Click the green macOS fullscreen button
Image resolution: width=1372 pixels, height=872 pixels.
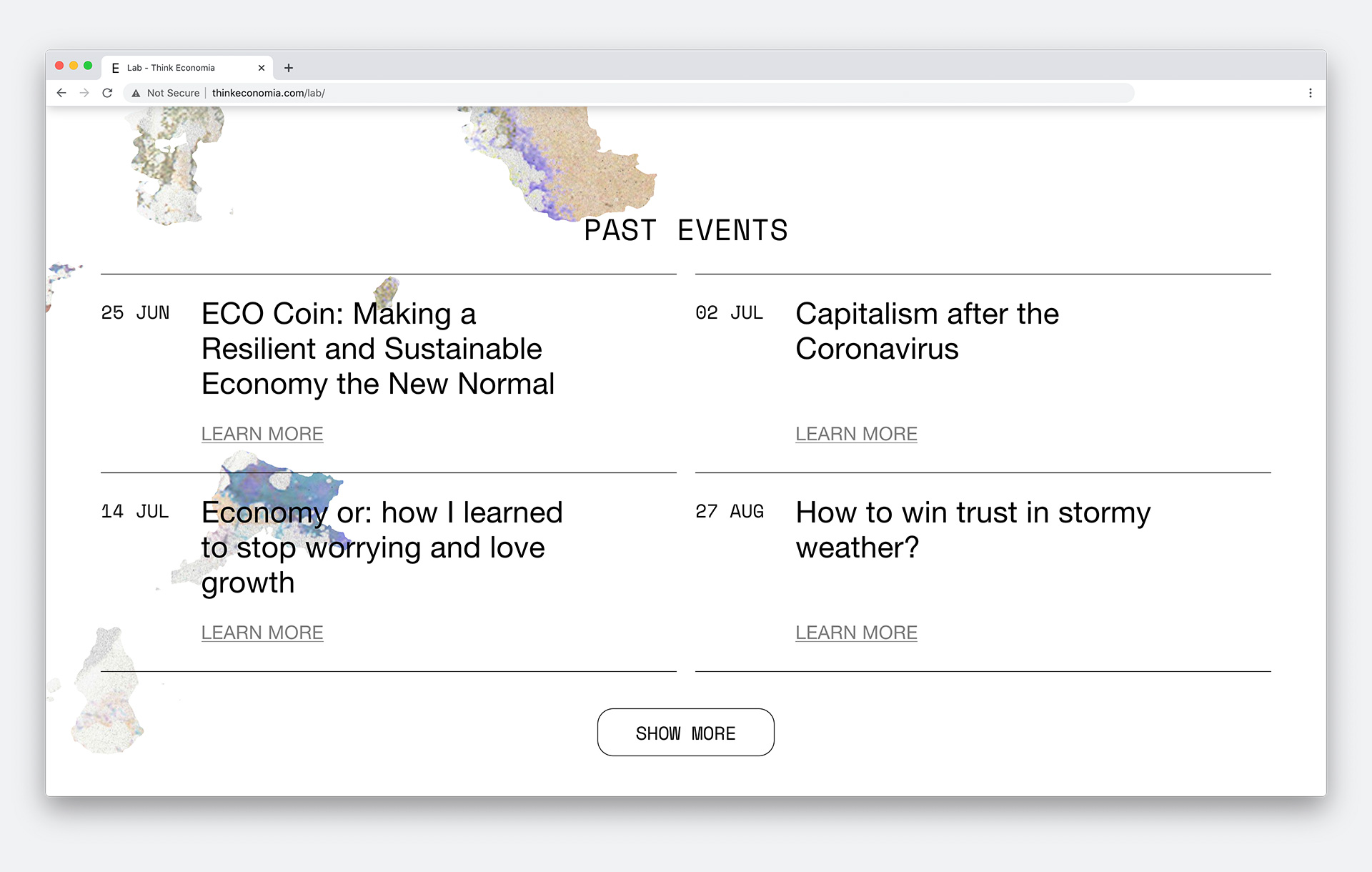[x=88, y=66]
